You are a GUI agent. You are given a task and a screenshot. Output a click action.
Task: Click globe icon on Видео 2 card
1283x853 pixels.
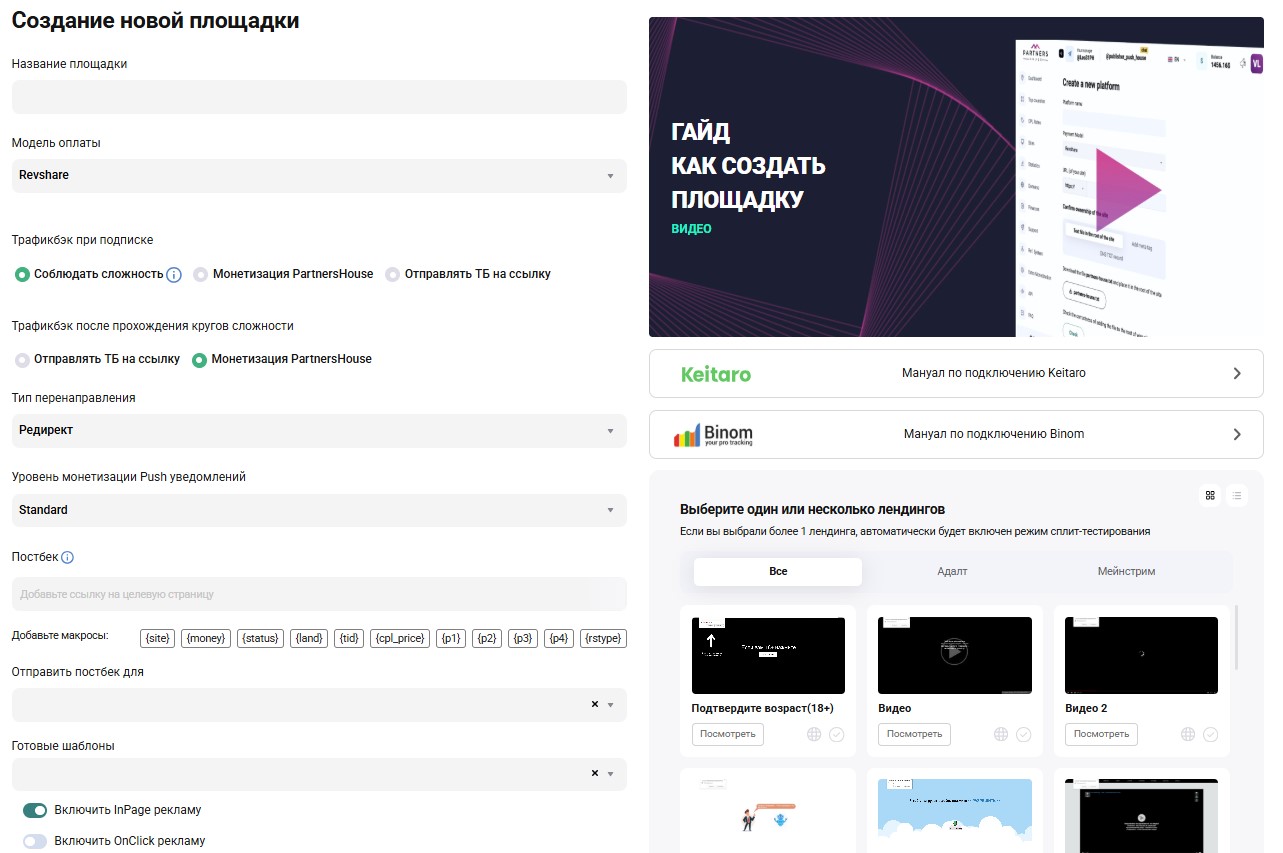[1188, 734]
